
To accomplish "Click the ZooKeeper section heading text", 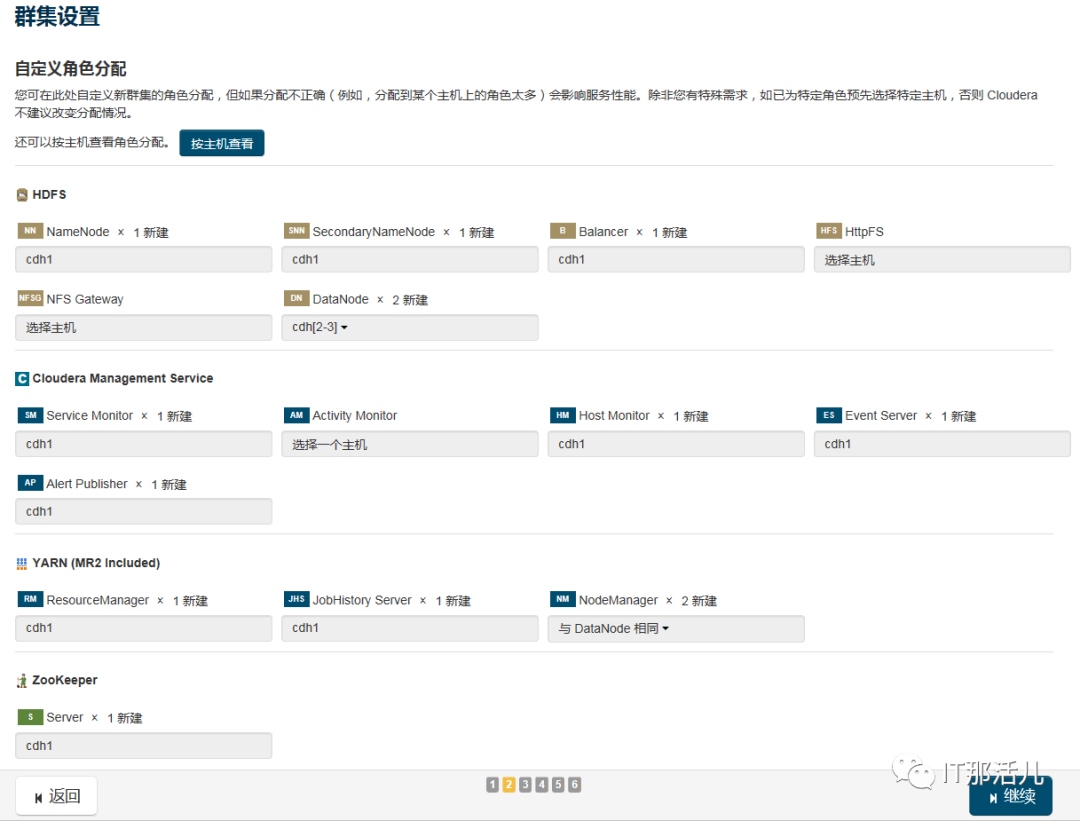I will click(65, 680).
